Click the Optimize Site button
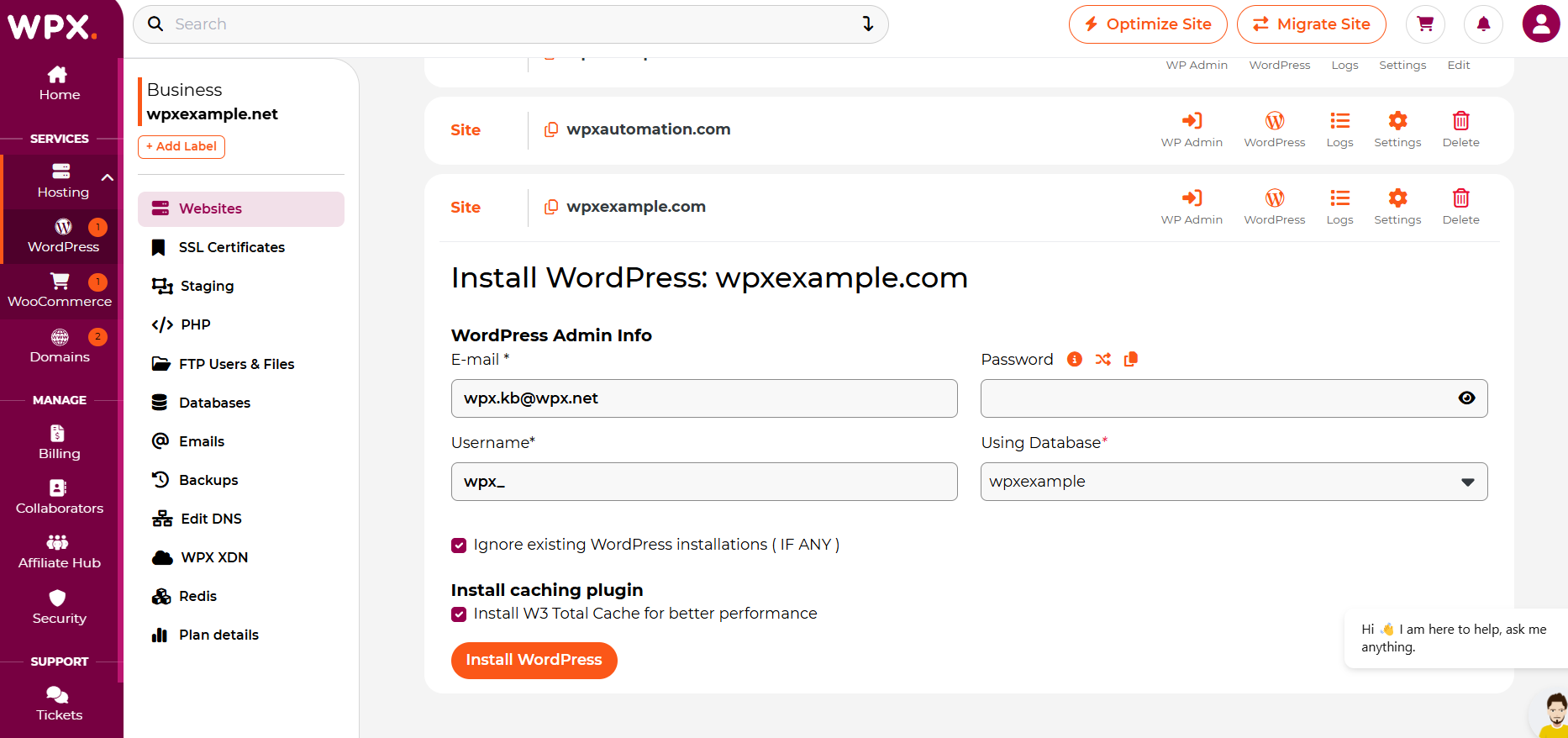1568x738 pixels. tap(1148, 24)
